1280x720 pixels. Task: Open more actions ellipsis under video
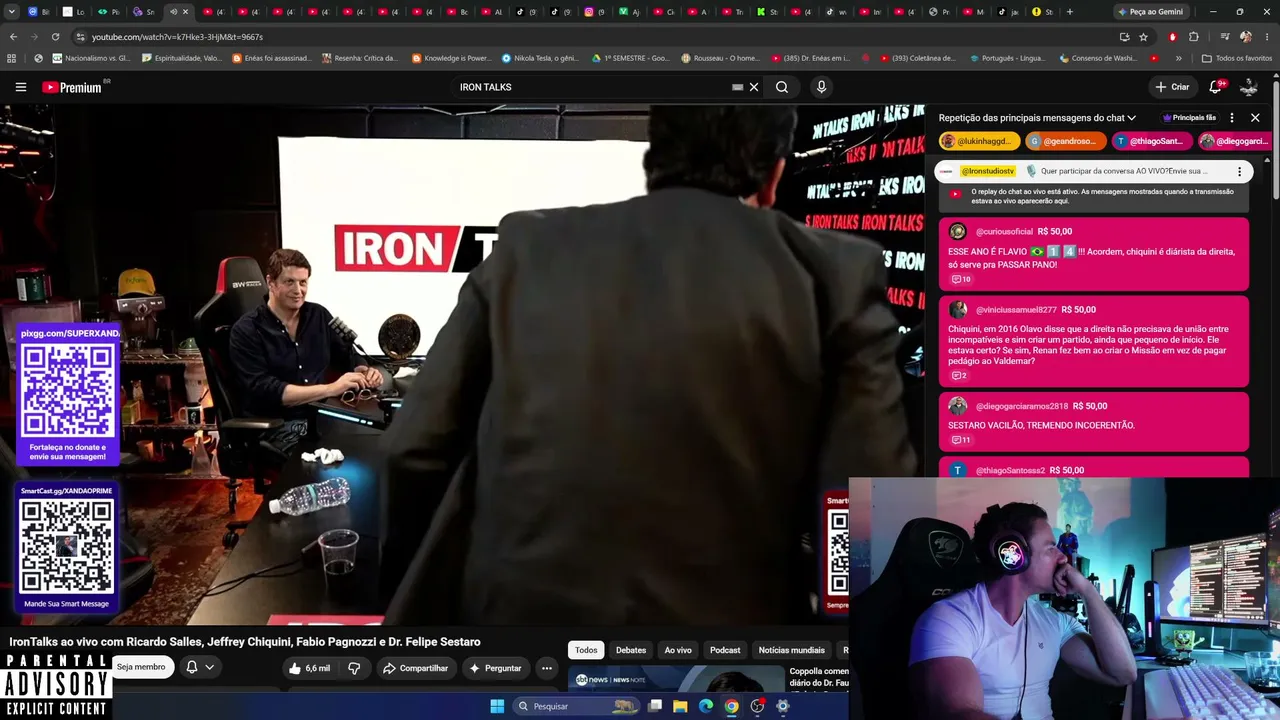tap(546, 668)
